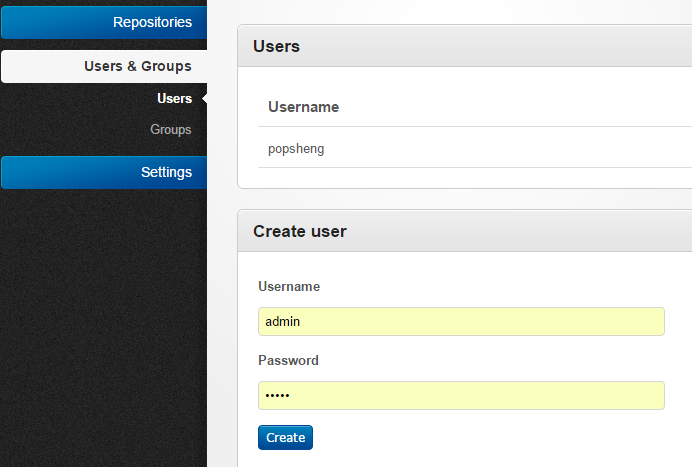Click the white arrow indicator beside Users
The width and height of the screenshot is (692, 467).
(204, 98)
